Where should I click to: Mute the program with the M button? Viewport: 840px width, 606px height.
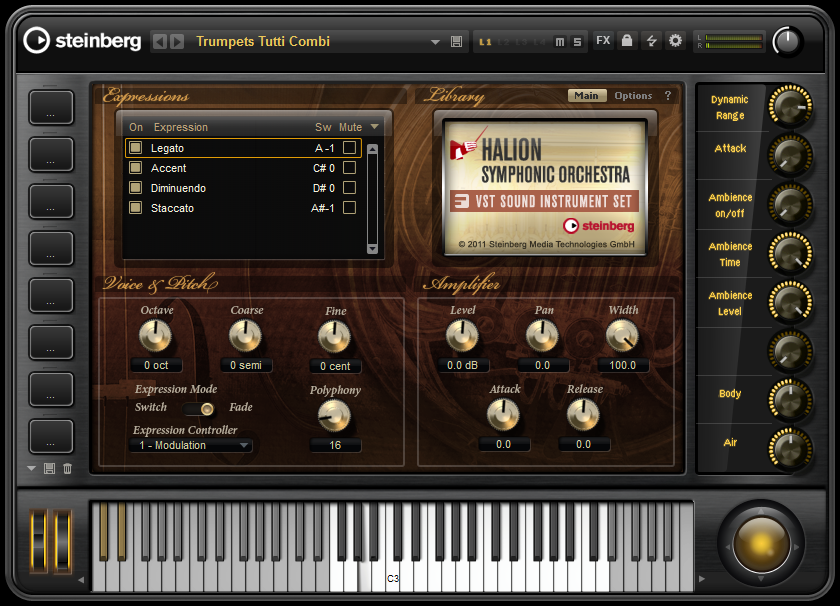pyautogui.click(x=560, y=42)
